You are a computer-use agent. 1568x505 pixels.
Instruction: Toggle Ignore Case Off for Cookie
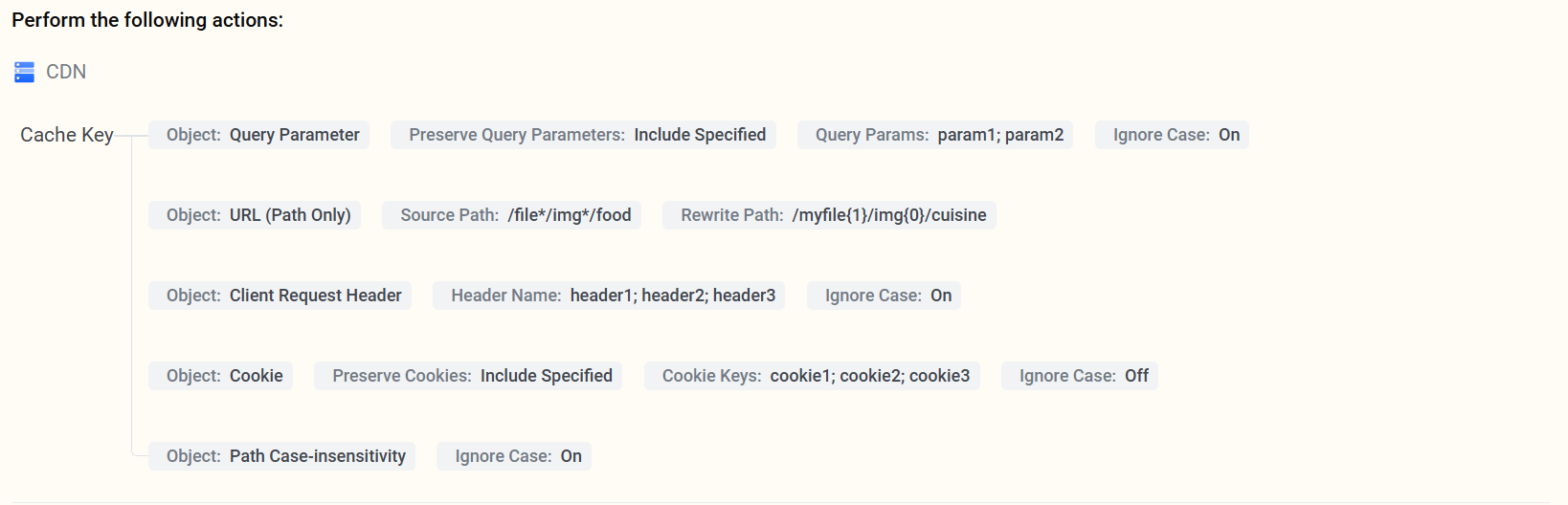1080,376
